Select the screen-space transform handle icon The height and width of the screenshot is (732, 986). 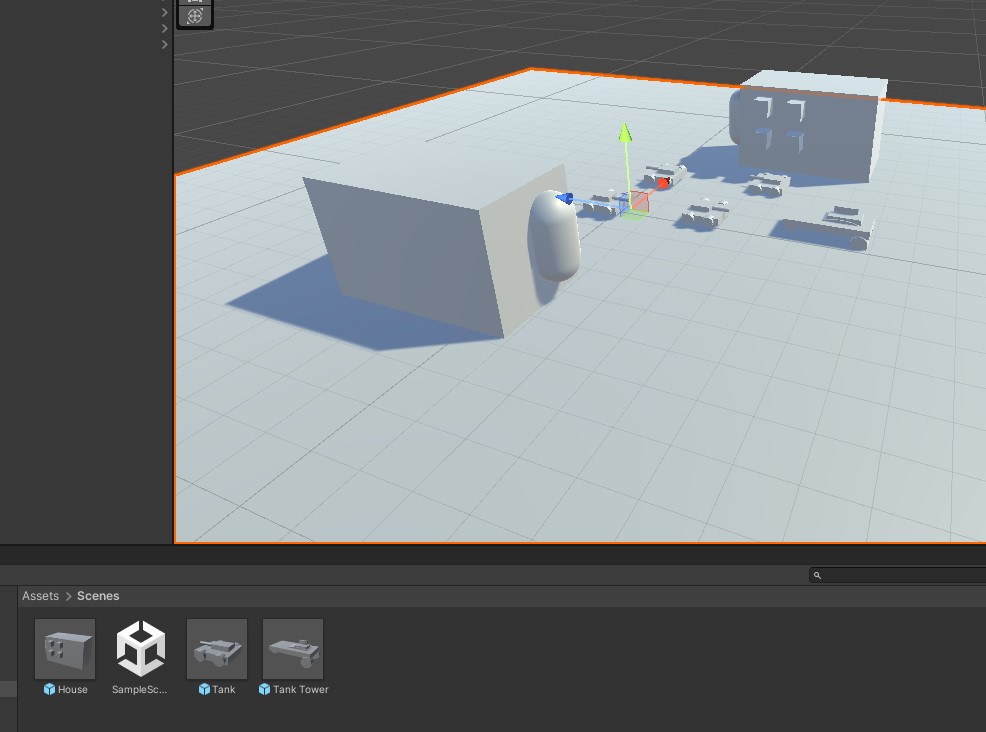click(x=195, y=14)
